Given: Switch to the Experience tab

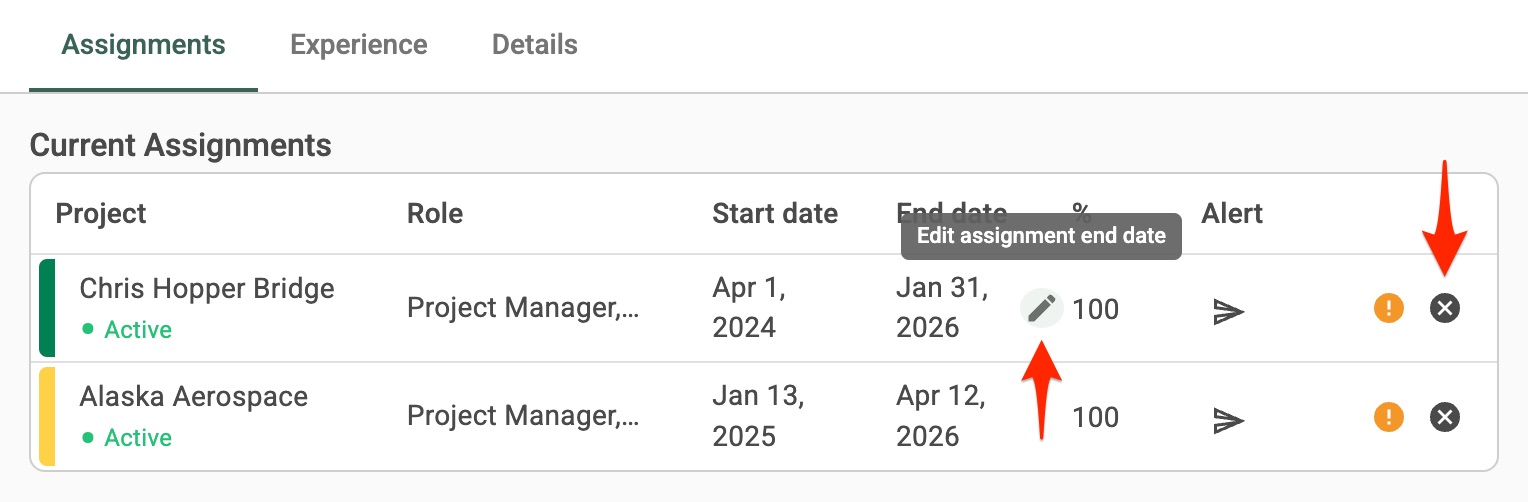Looking at the screenshot, I should tap(359, 45).
